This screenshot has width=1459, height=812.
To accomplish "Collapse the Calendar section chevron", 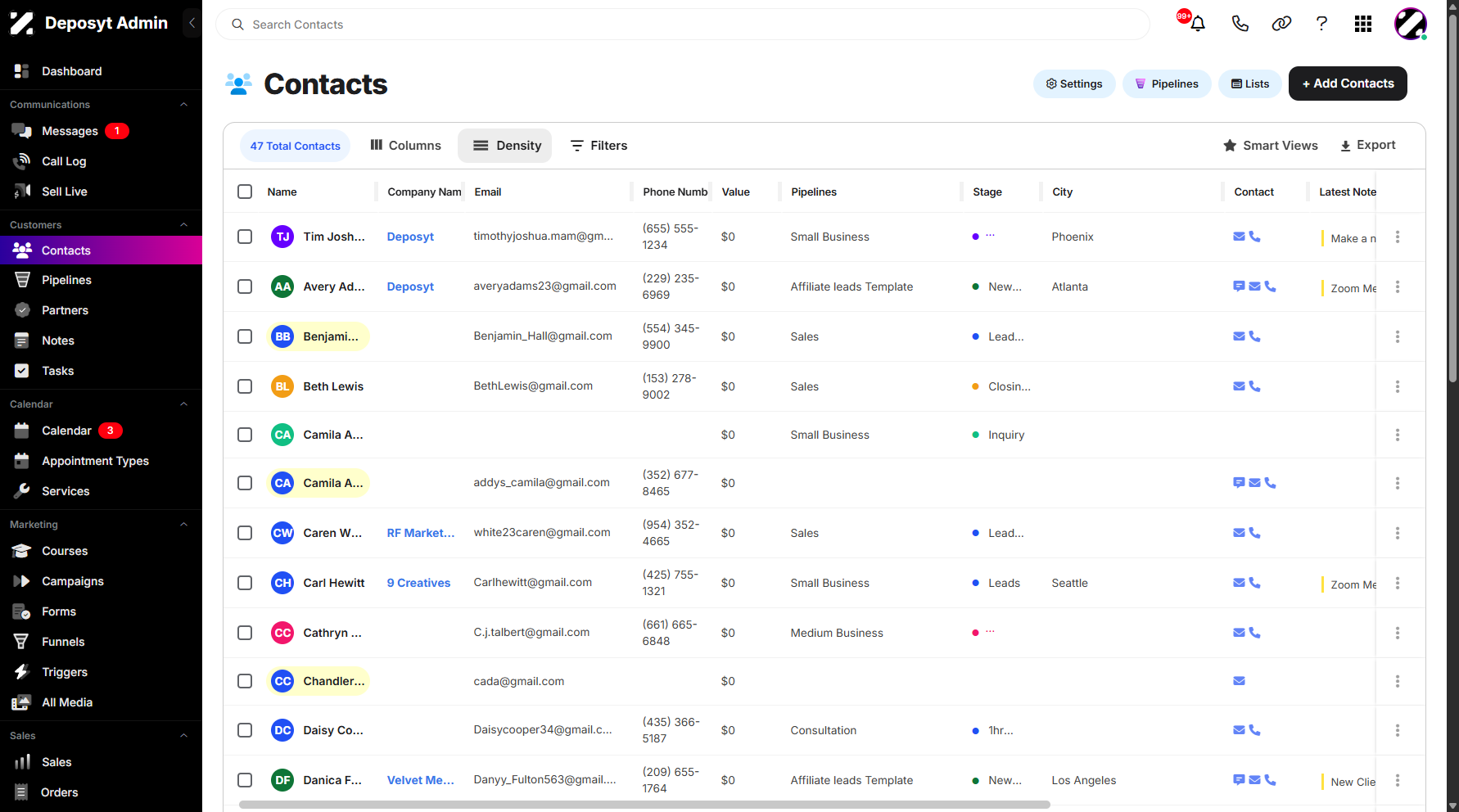I will point(184,404).
